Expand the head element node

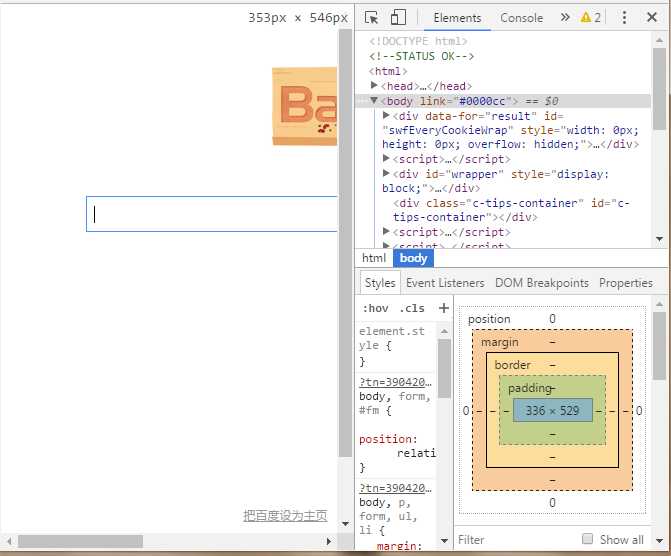point(374,85)
